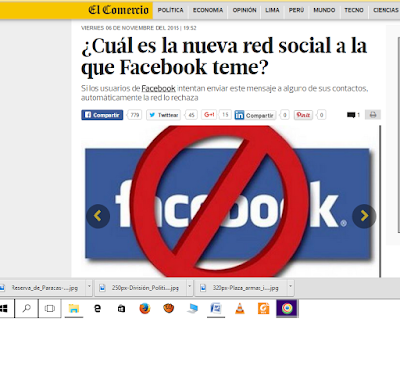Open the comments speech bubble icon
Screen dimensions: 400x376
(351, 115)
